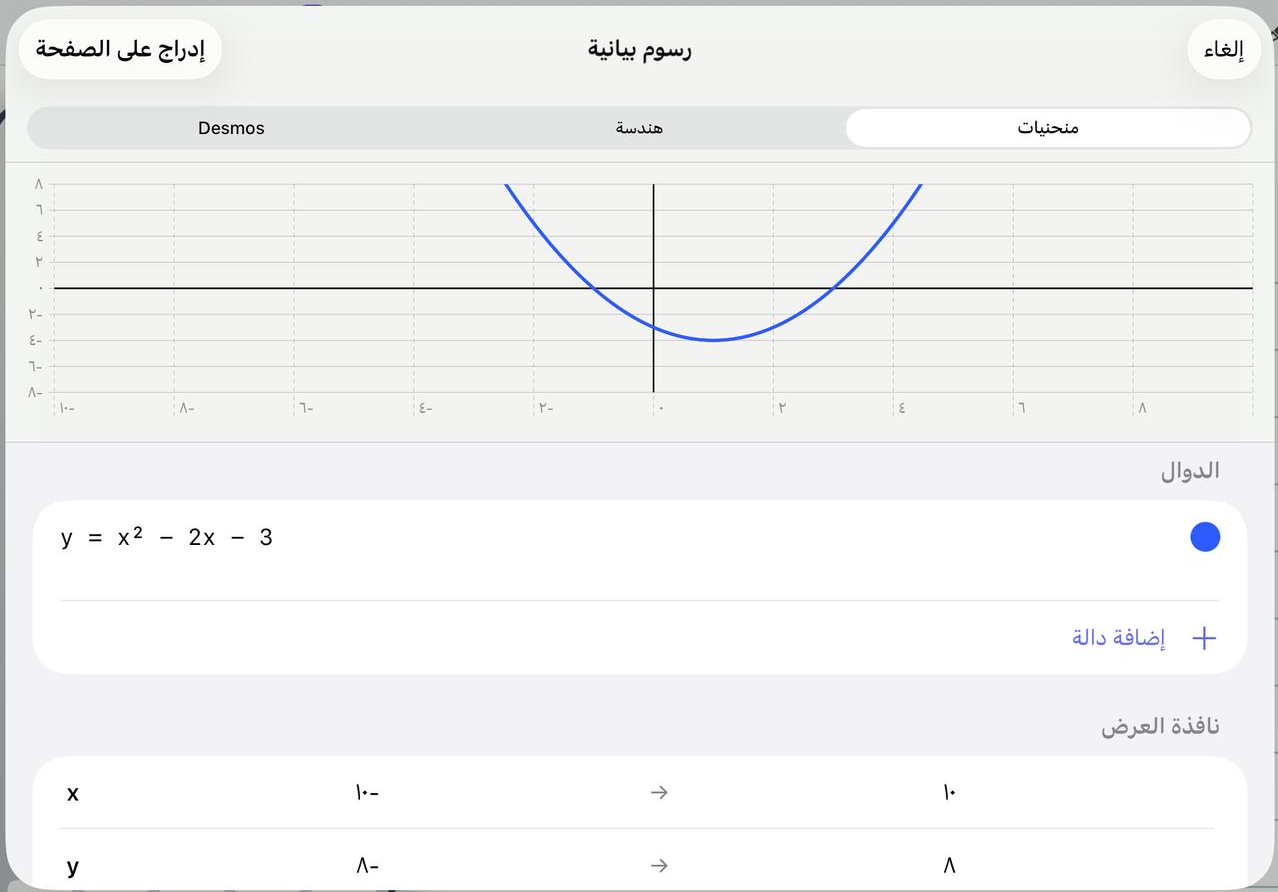Tap the blue function color dot
This screenshot has width=1278, height=892.
coord(1205,537)
